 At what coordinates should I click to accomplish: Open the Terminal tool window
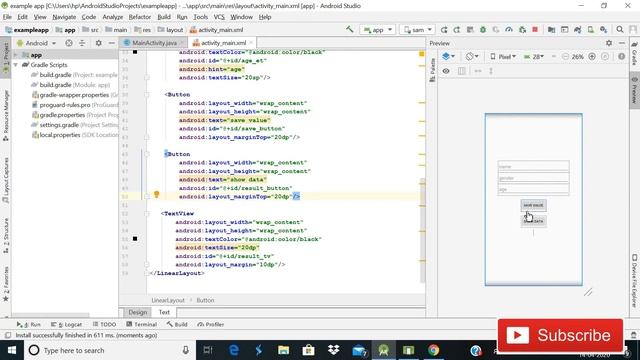142,324
